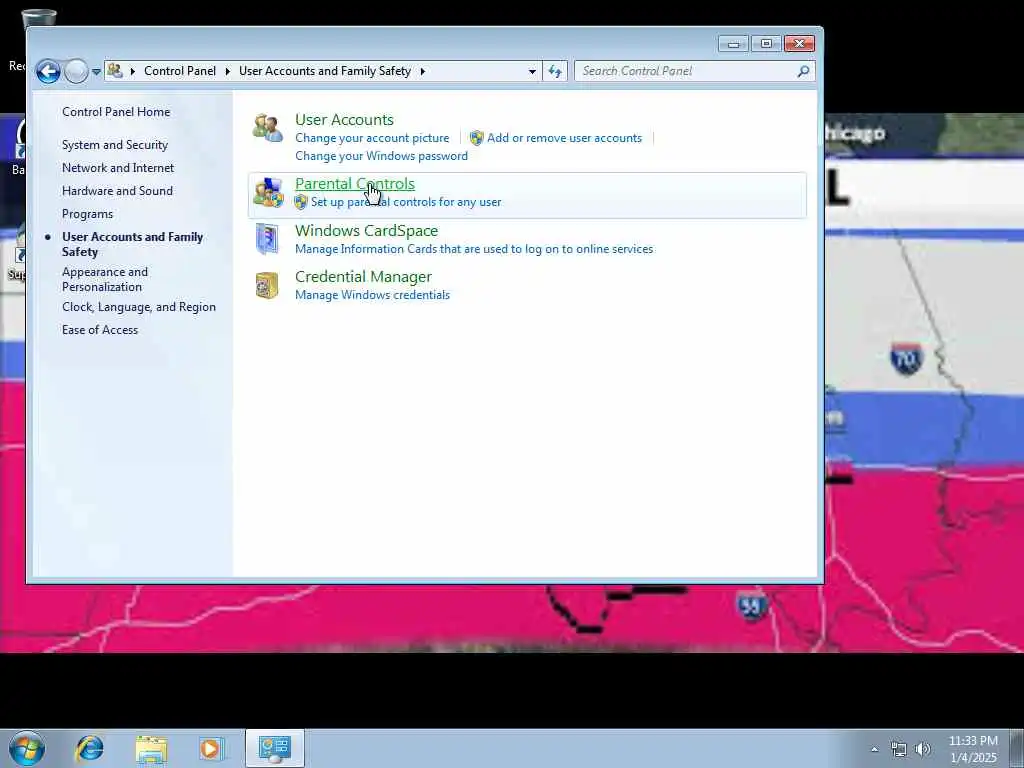Click the address bar user accounts icon
This screenshot has width=1024, height=768.
pos(116,71)
